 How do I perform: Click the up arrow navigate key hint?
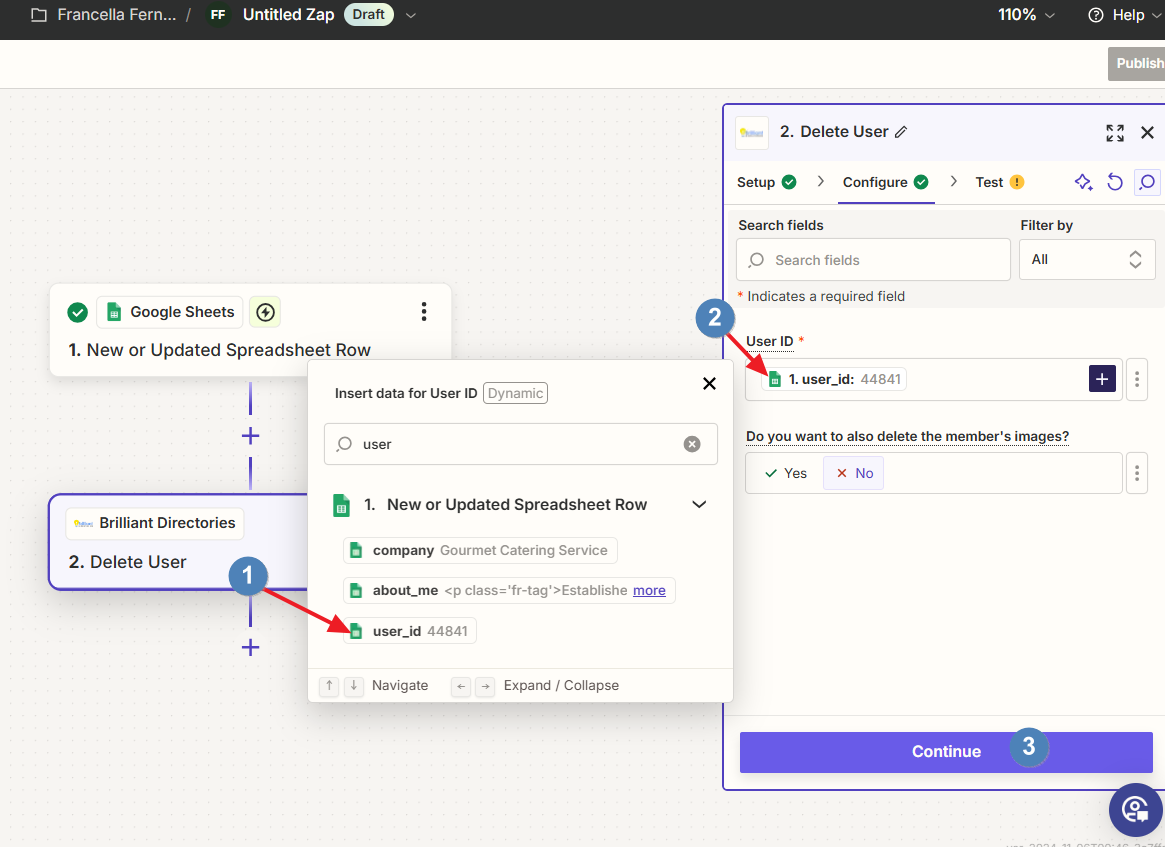329,686
